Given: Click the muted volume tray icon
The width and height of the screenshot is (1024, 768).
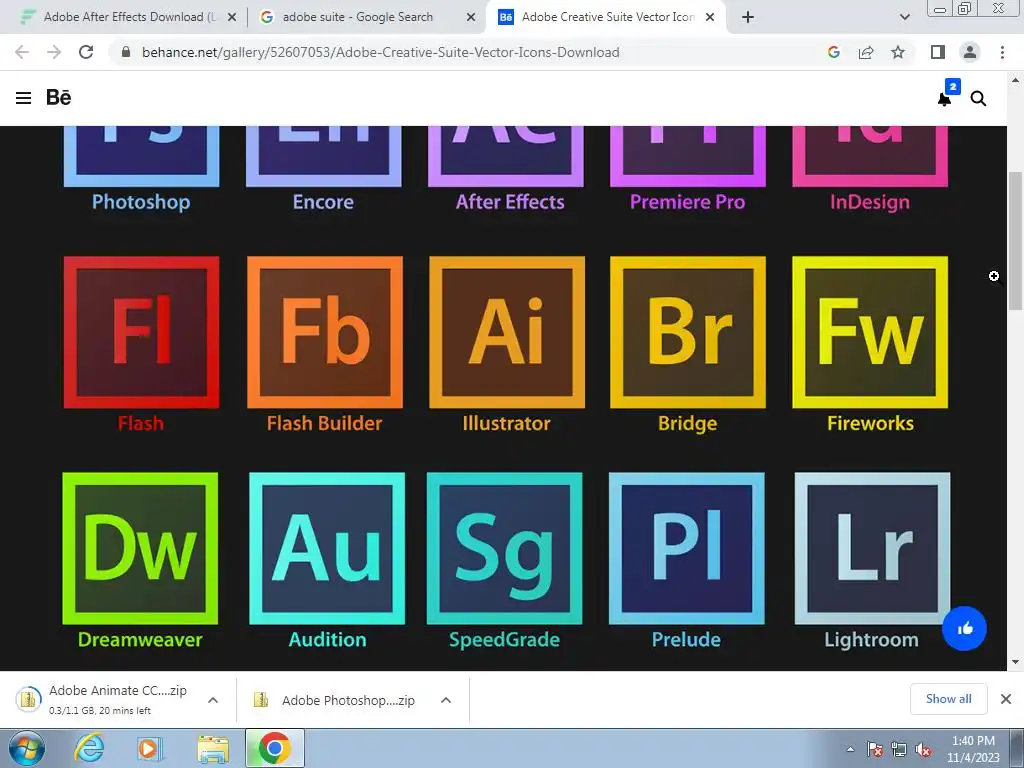Looking at the screenshot, I should [x=923, y=750].
